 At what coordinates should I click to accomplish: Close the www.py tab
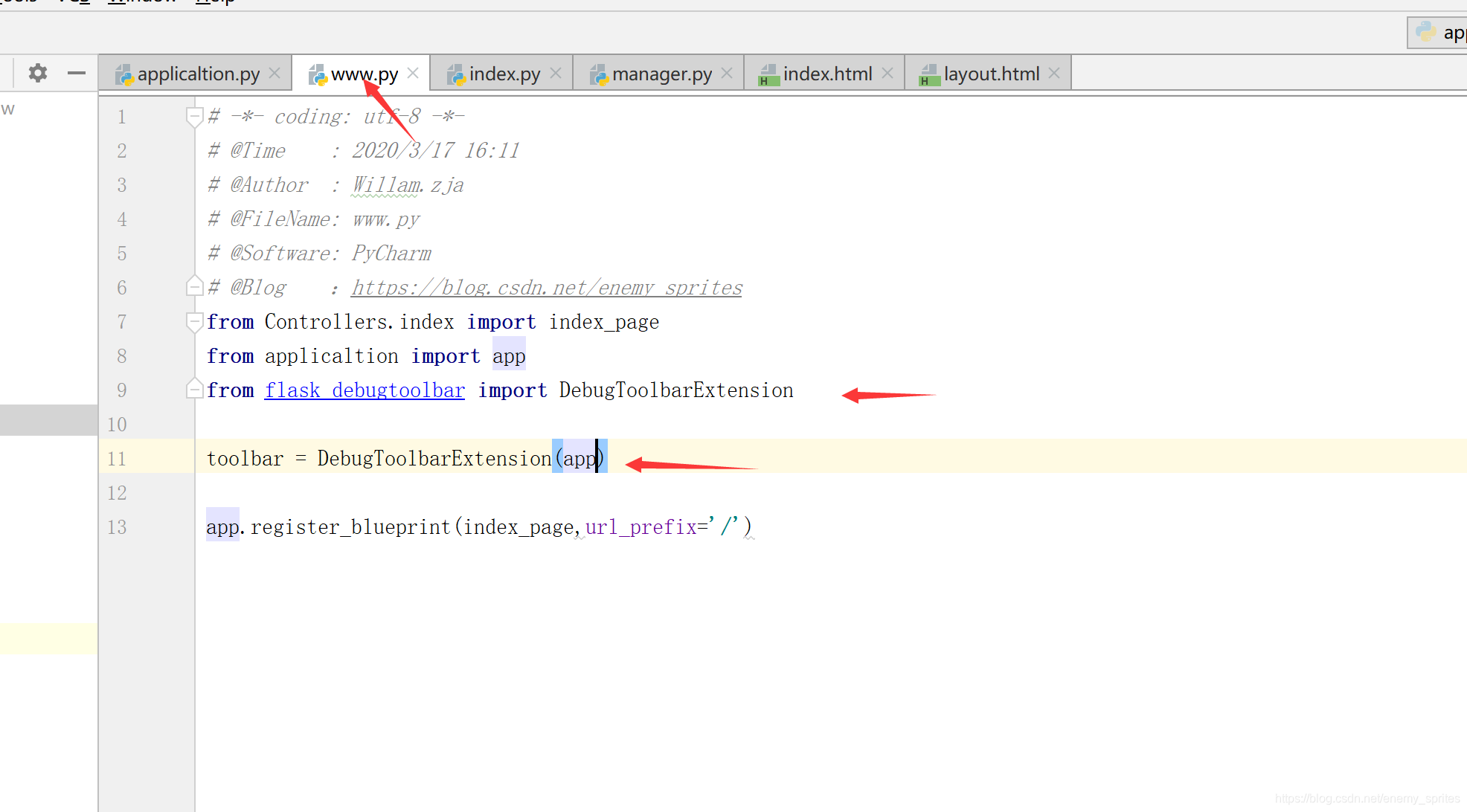[x=414, y=74]
